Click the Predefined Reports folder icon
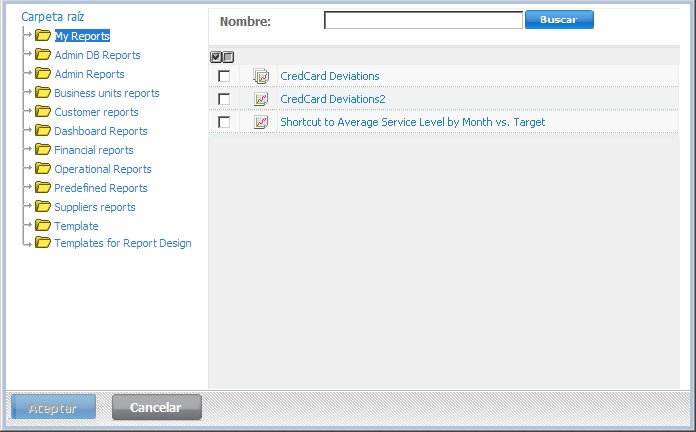 tap(43, 188)
